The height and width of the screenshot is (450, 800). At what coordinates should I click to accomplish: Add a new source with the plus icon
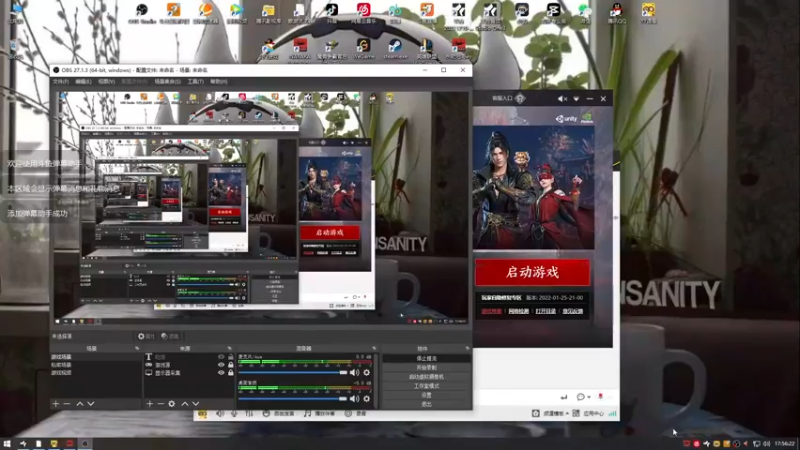(149, 404)
